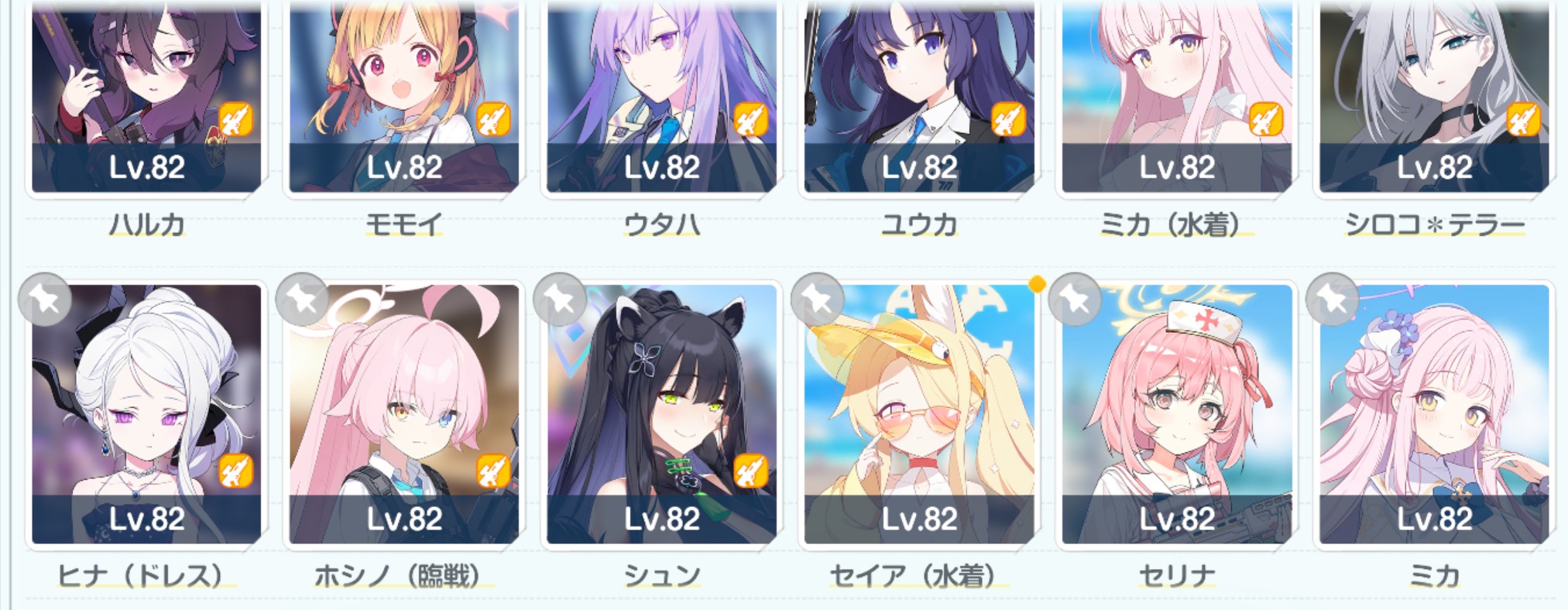Toggle the pin icon on ヒナ(ドレス)
Viewport: 1568px width, 610px height.
pyautogui.click(x=45, y=300)
